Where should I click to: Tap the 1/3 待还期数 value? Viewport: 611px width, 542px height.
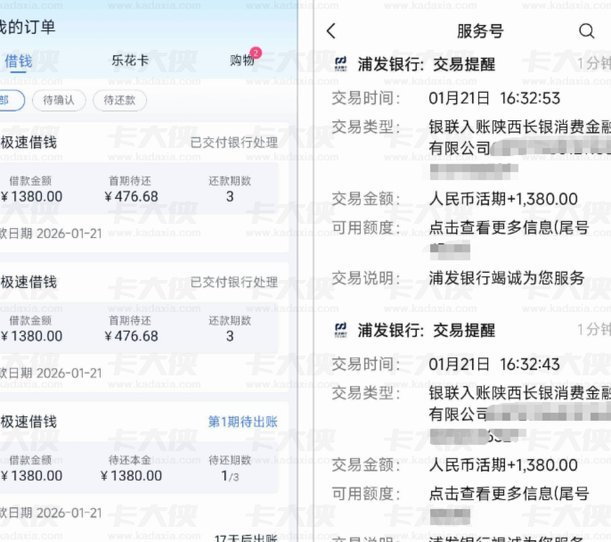(230, 476)
